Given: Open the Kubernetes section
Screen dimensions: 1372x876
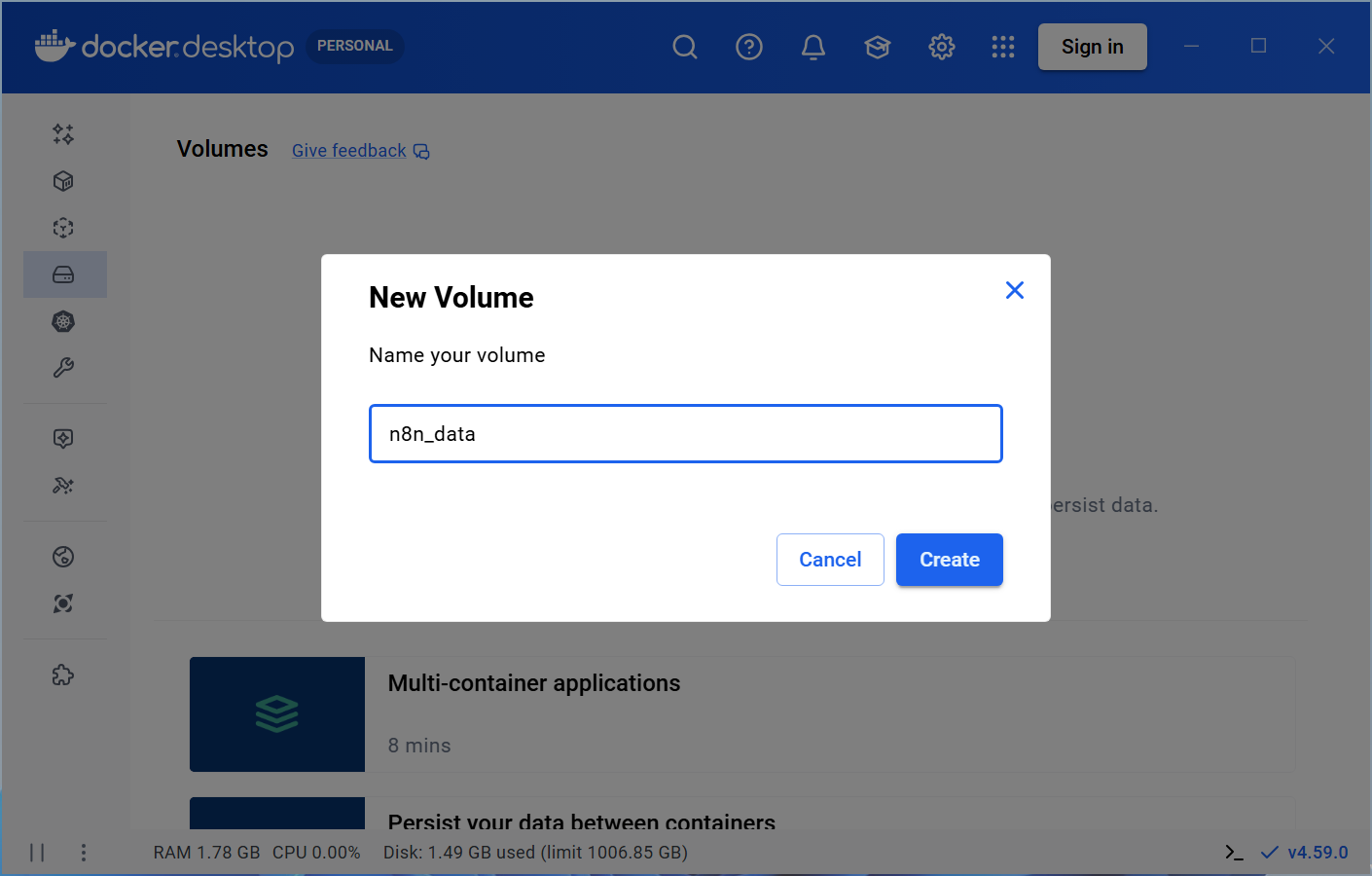Looking at the screenshot, I should pos(63,321).
